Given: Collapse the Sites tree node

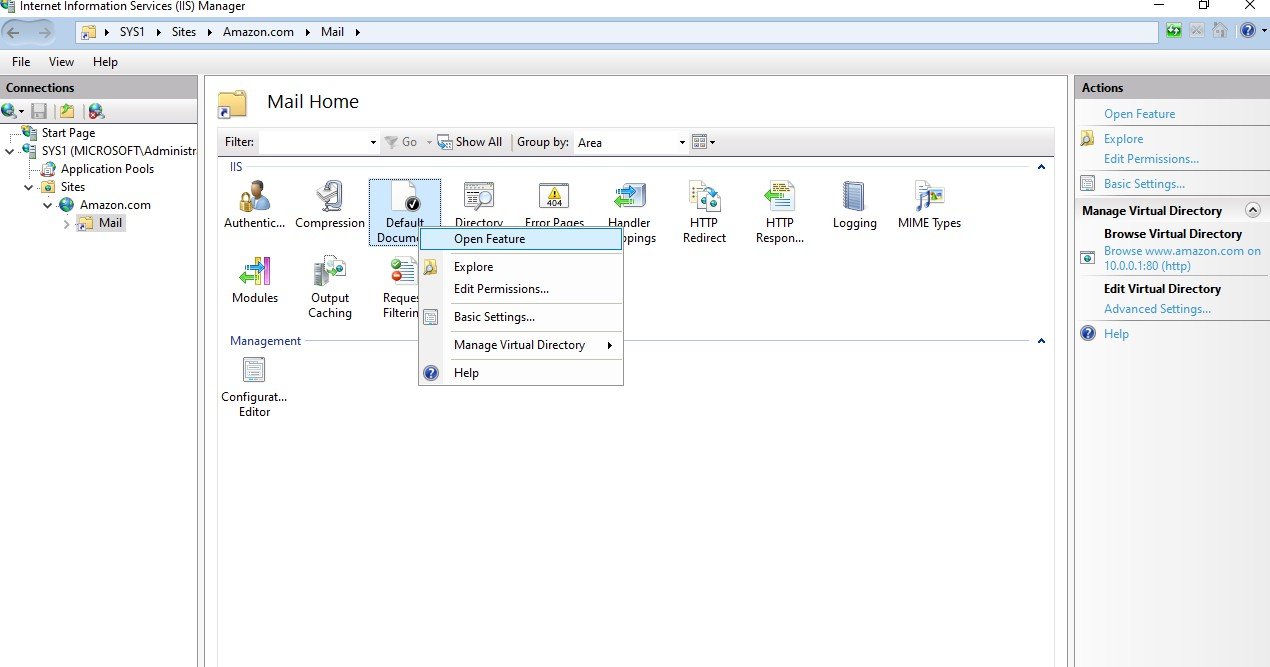Looking at the screenshot, I should click(x=29, y=187).
